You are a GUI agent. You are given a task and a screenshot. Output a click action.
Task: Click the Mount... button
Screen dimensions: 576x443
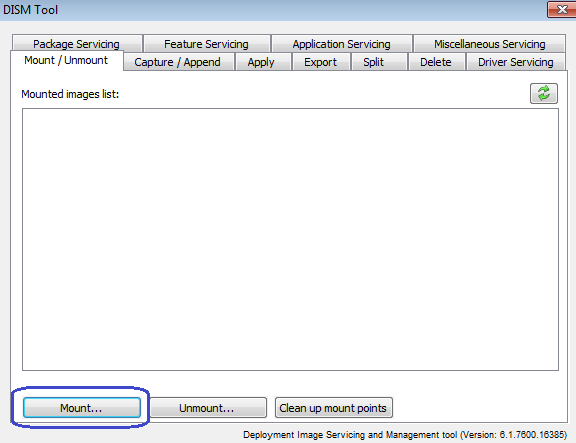82,408
